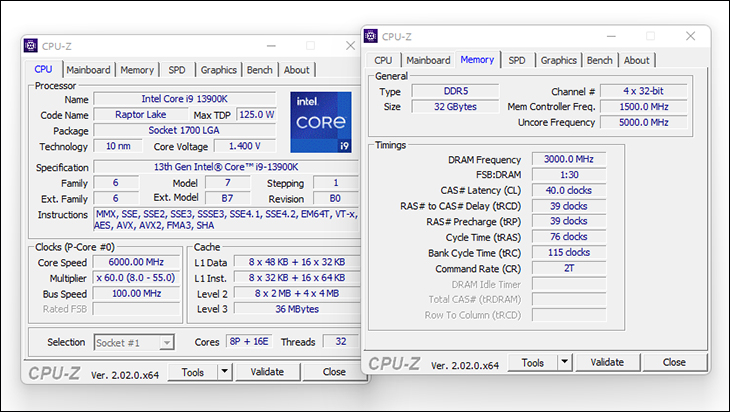Click the CAS# Latency value 40.0 clocks
Image resolution: width=730 pixels, height=412 pixels.
pos(569,190)
